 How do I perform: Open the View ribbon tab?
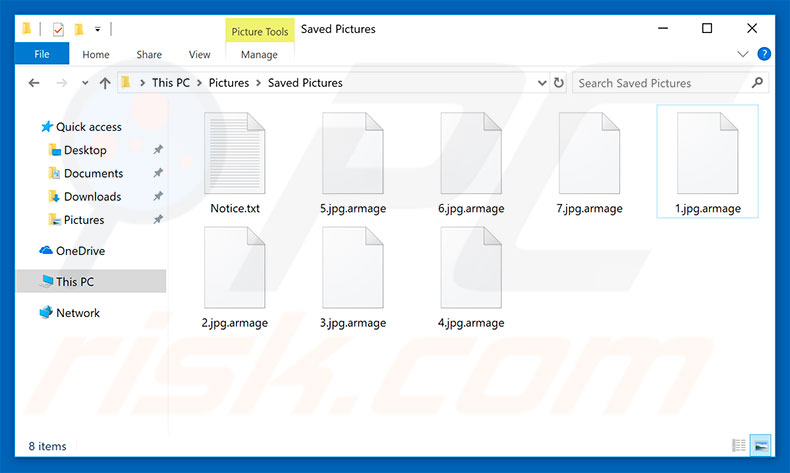(200, 54)
